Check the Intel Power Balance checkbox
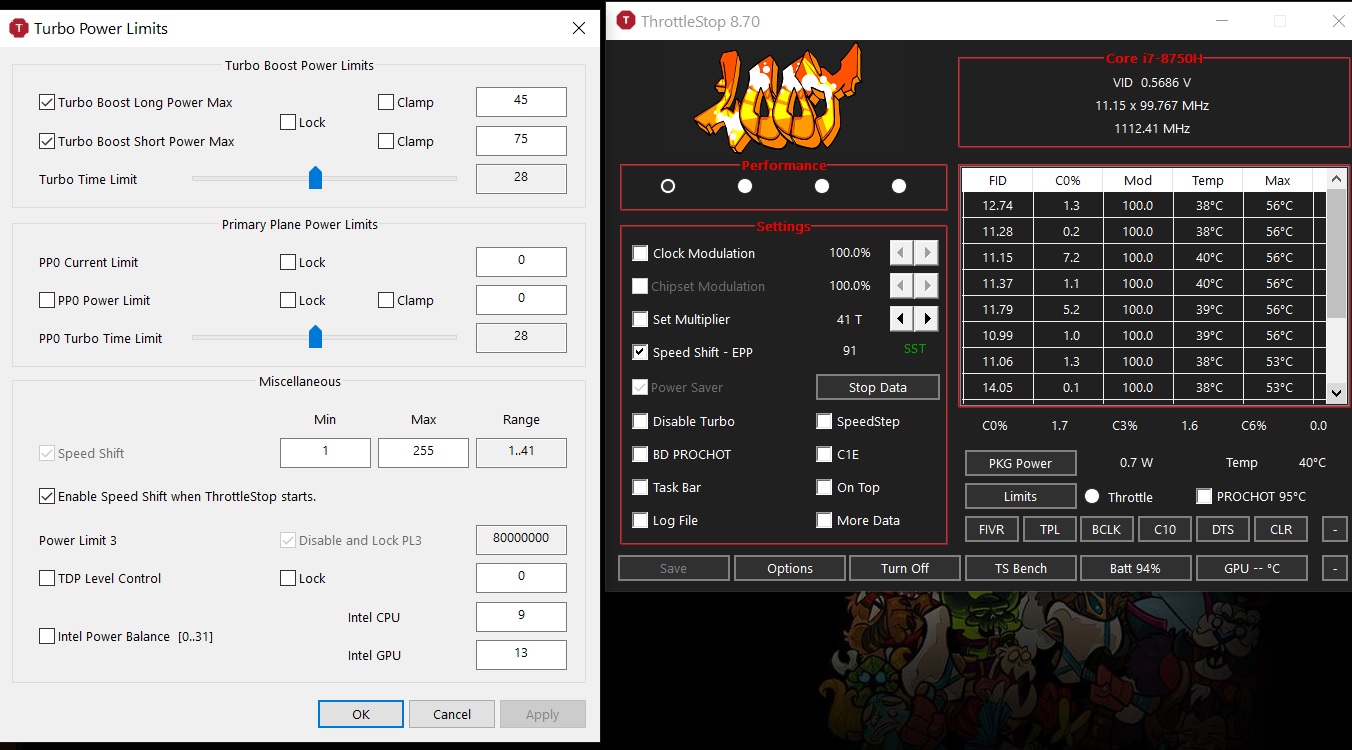 tap(47, 636)
